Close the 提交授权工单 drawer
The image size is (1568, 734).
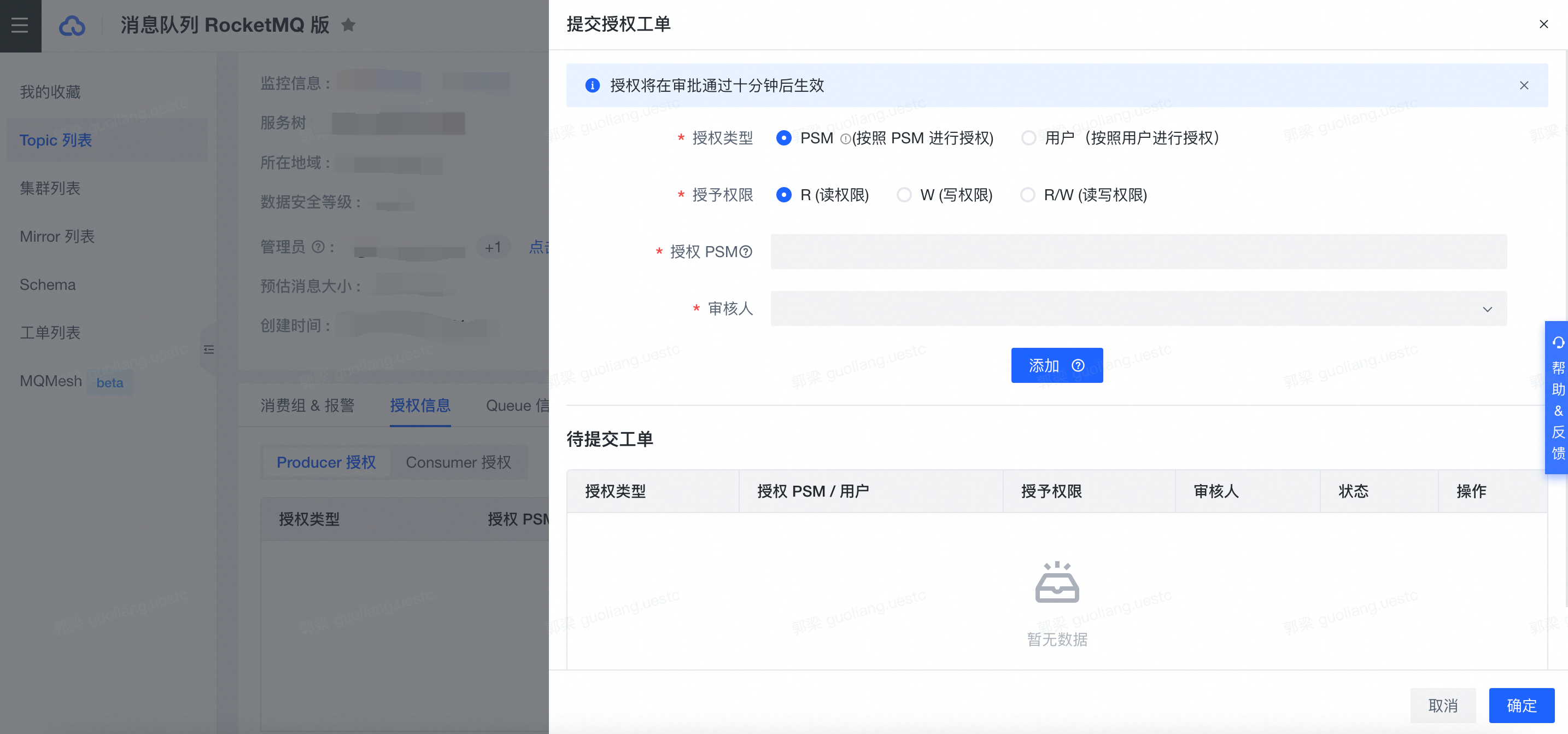[x=1543, y=25]
